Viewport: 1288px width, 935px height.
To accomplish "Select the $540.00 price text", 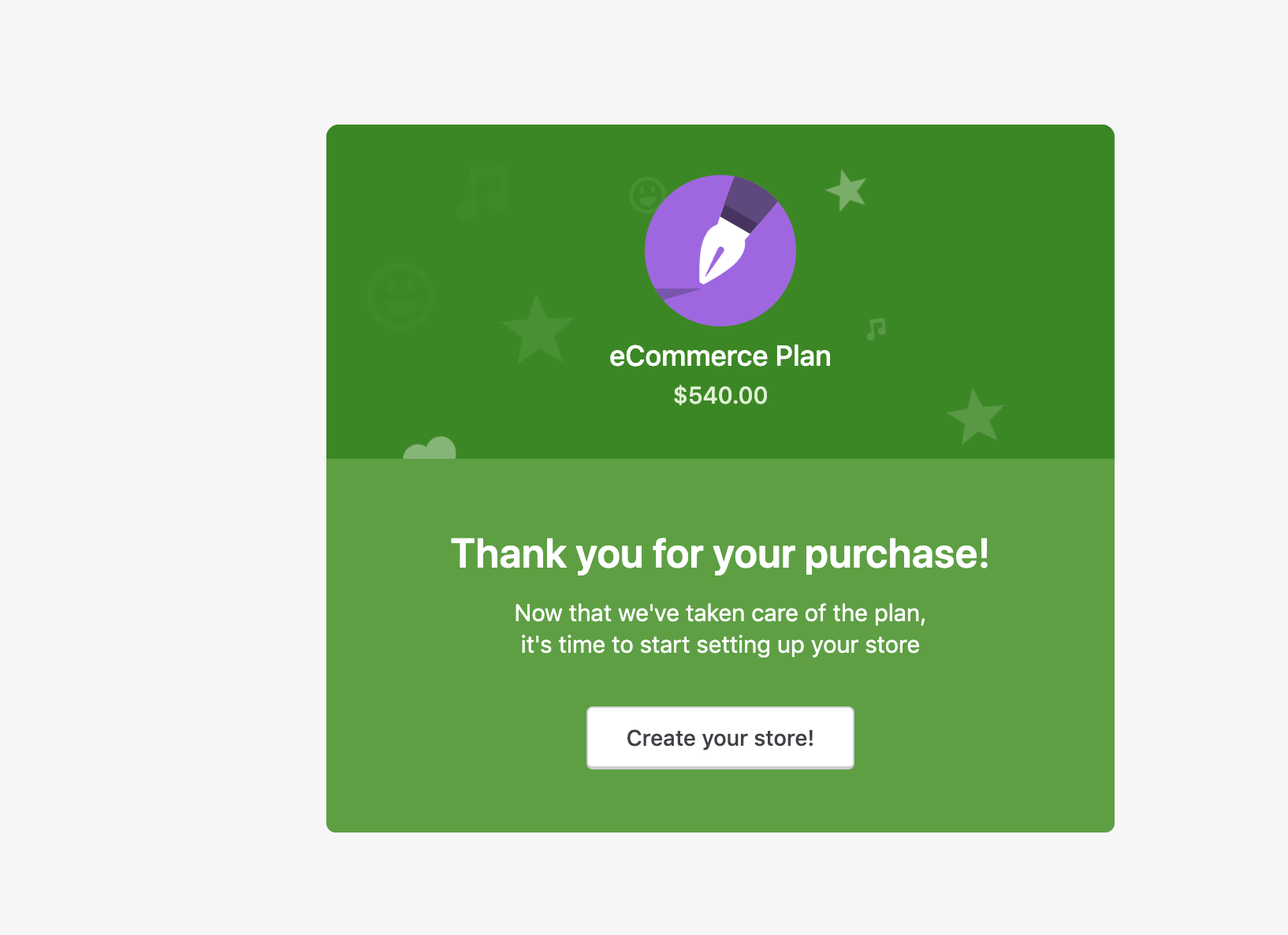I will click(720, 395).
